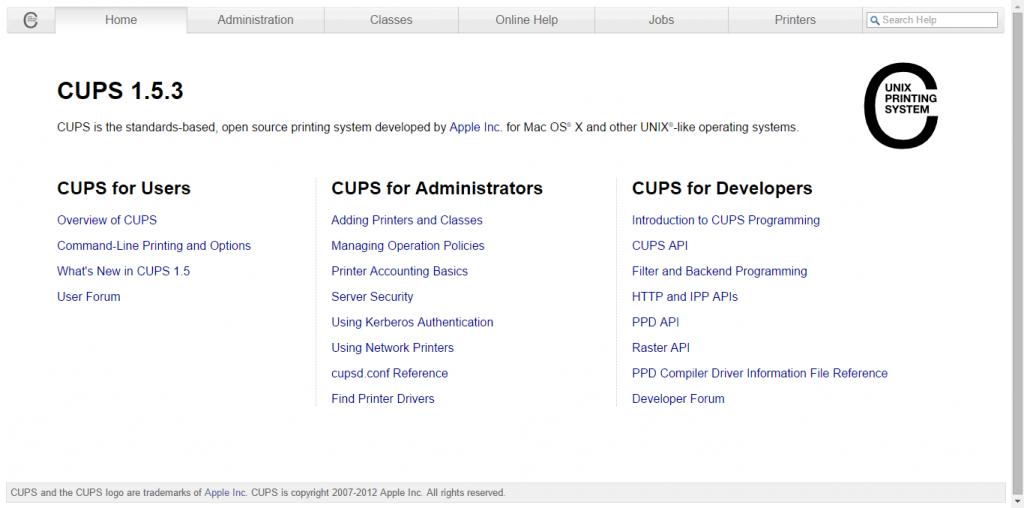Select the Home tab
This screenshot has width=1024, height=508.
pyautogui.click(x=121, y=20)
